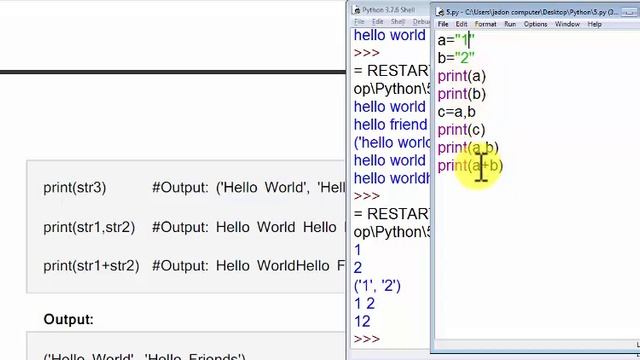Click print(str1+str2) in the slide code box

pyautogui.click(x=91, y=266)
